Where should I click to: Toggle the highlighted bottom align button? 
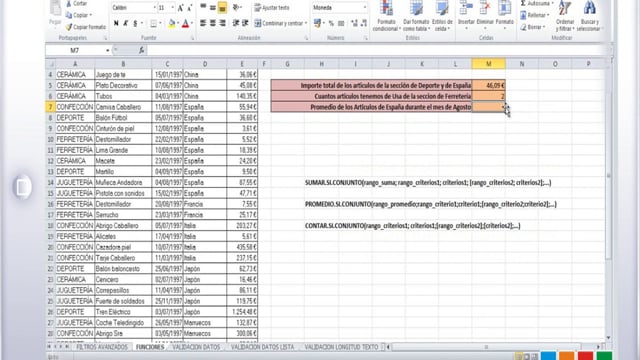222,7
